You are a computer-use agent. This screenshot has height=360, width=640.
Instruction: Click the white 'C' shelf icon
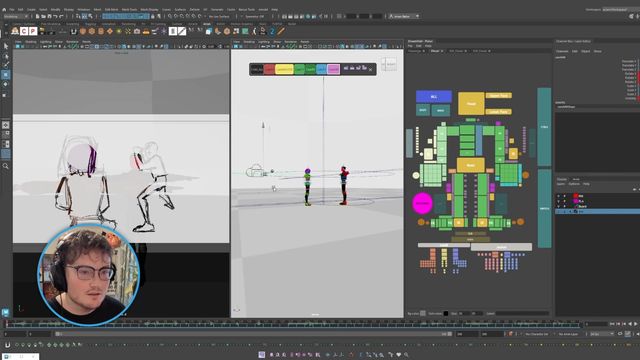(x=24, y=31)
